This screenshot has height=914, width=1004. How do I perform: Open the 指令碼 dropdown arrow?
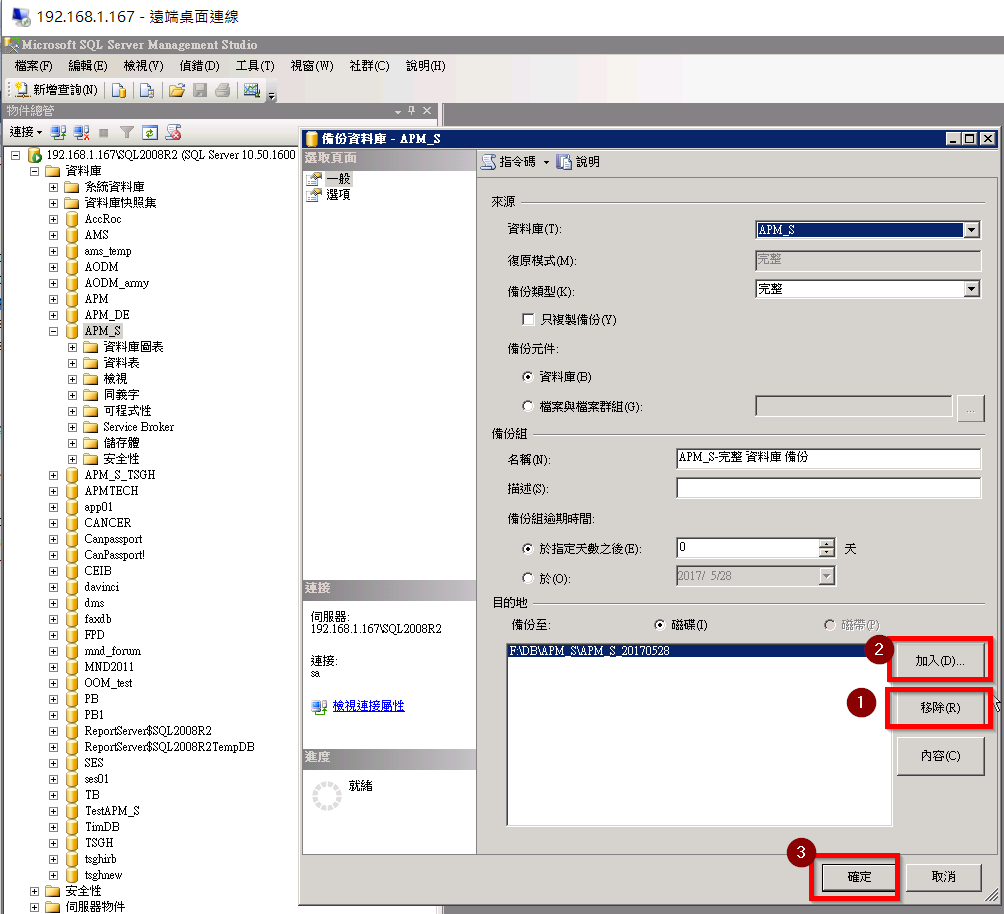[546, 163]
